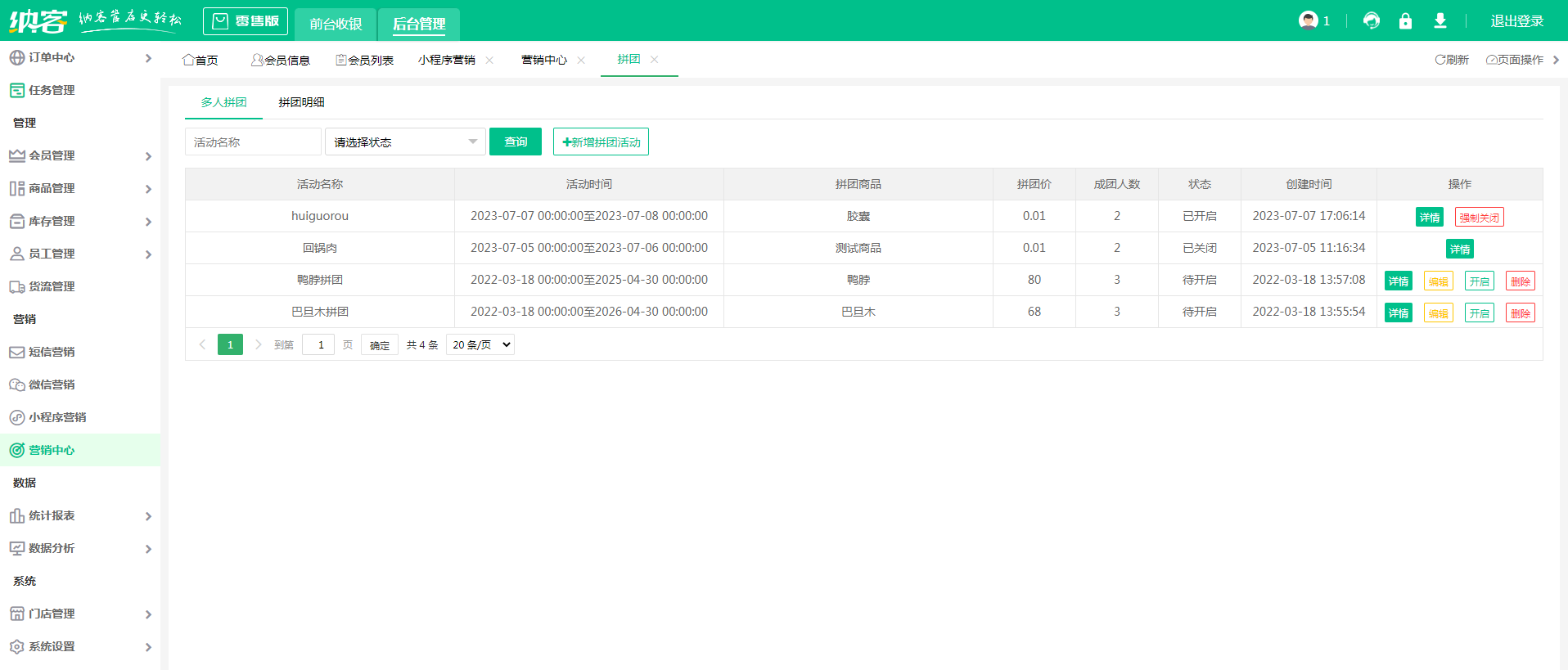Click the 活动名称 search input field
Viewport: 1568px width, 670px height.
253,142
